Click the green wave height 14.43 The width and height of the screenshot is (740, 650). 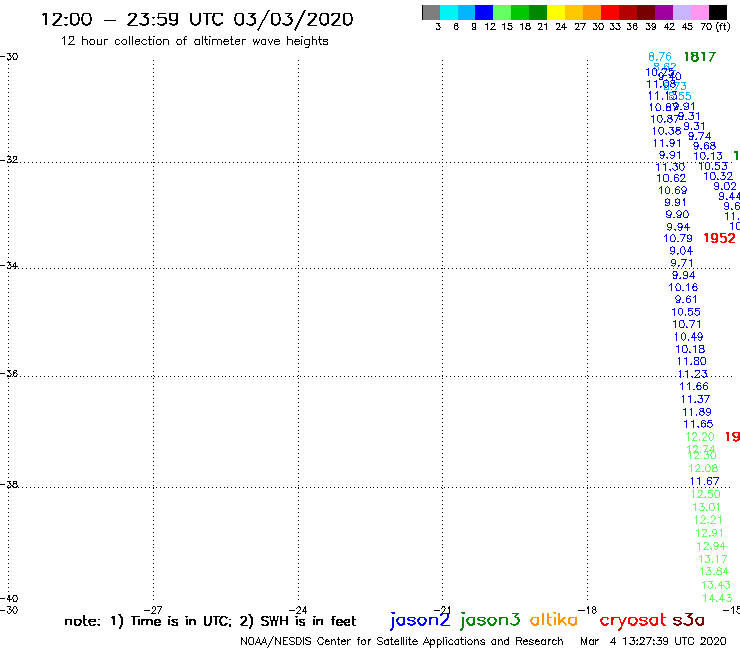[717, 599]
